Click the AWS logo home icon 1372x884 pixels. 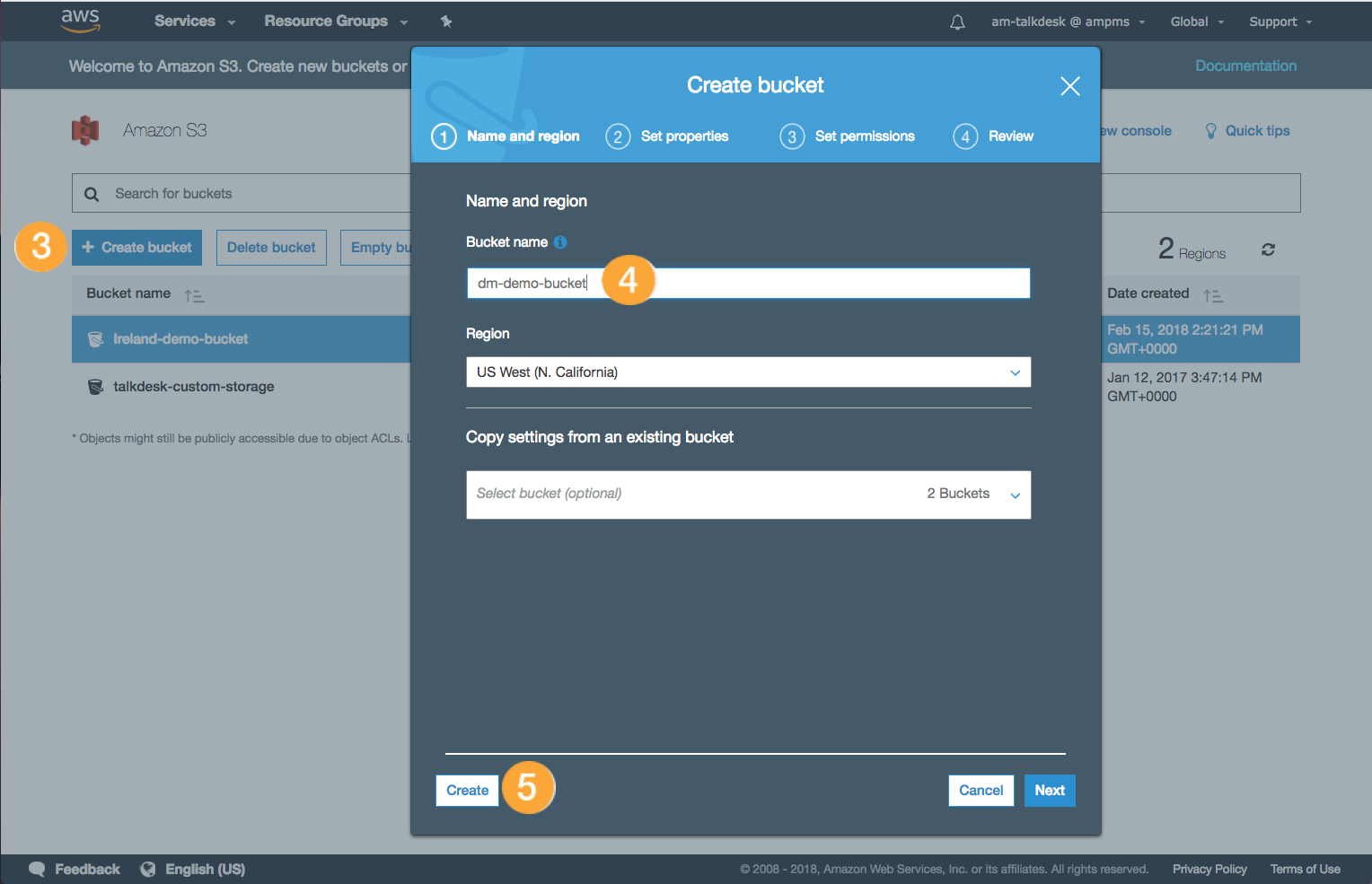pos(80,21)
